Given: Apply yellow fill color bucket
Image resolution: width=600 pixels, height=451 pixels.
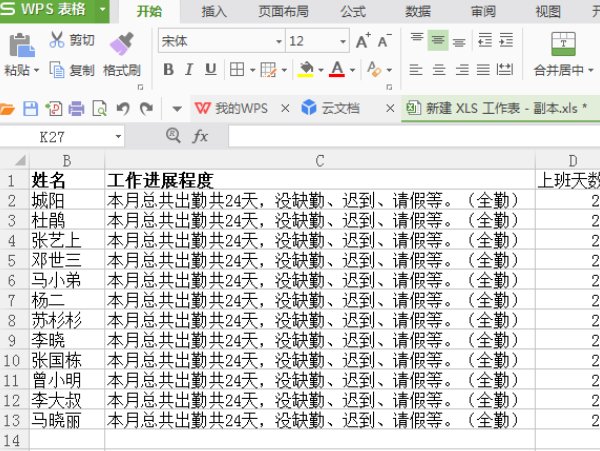Looking at the screenshot, I should (305, 70).
